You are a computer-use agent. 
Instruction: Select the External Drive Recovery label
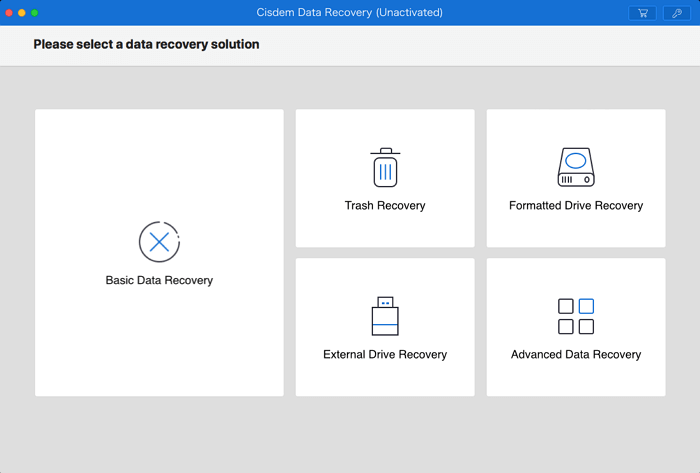[x=385, y=355]
